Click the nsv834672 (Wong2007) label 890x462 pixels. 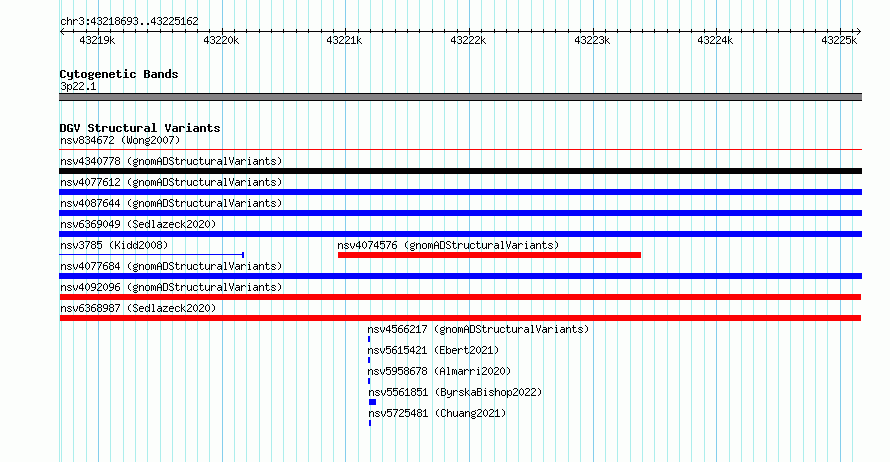pyautogui.click(x=120, y=140)
